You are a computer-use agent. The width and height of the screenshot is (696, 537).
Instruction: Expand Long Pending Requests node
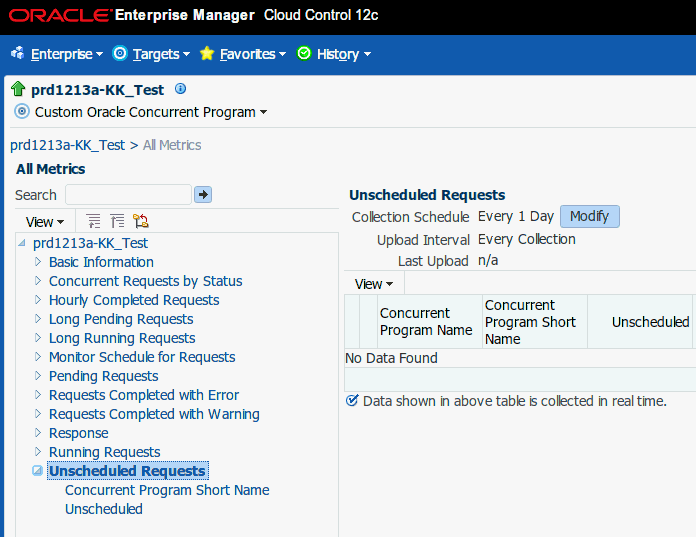point(38,319)
